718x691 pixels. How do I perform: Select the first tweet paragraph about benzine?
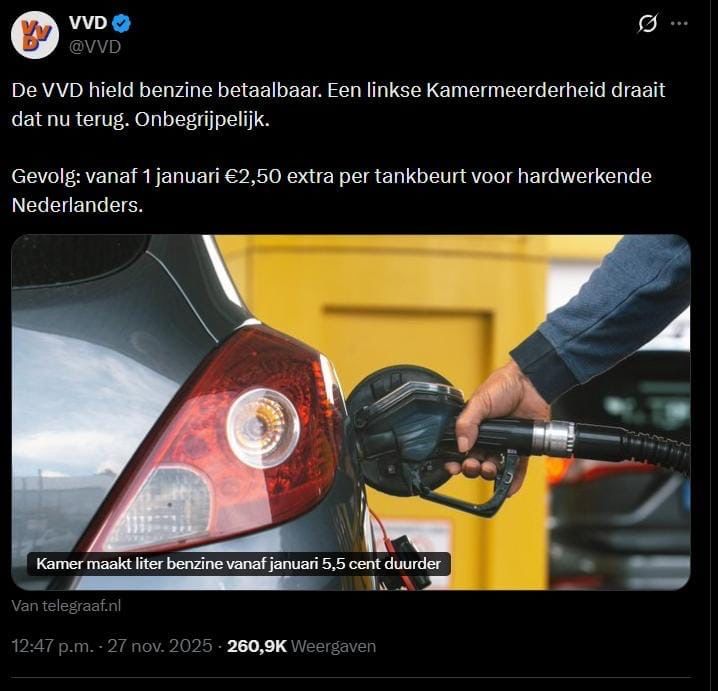tap(338, 105)
